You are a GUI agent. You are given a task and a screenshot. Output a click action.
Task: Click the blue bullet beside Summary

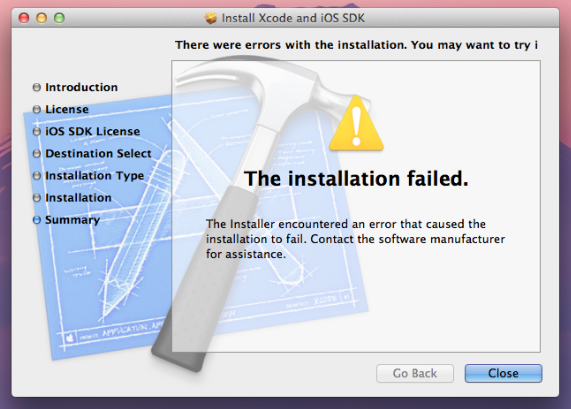[x=36, y=220]
